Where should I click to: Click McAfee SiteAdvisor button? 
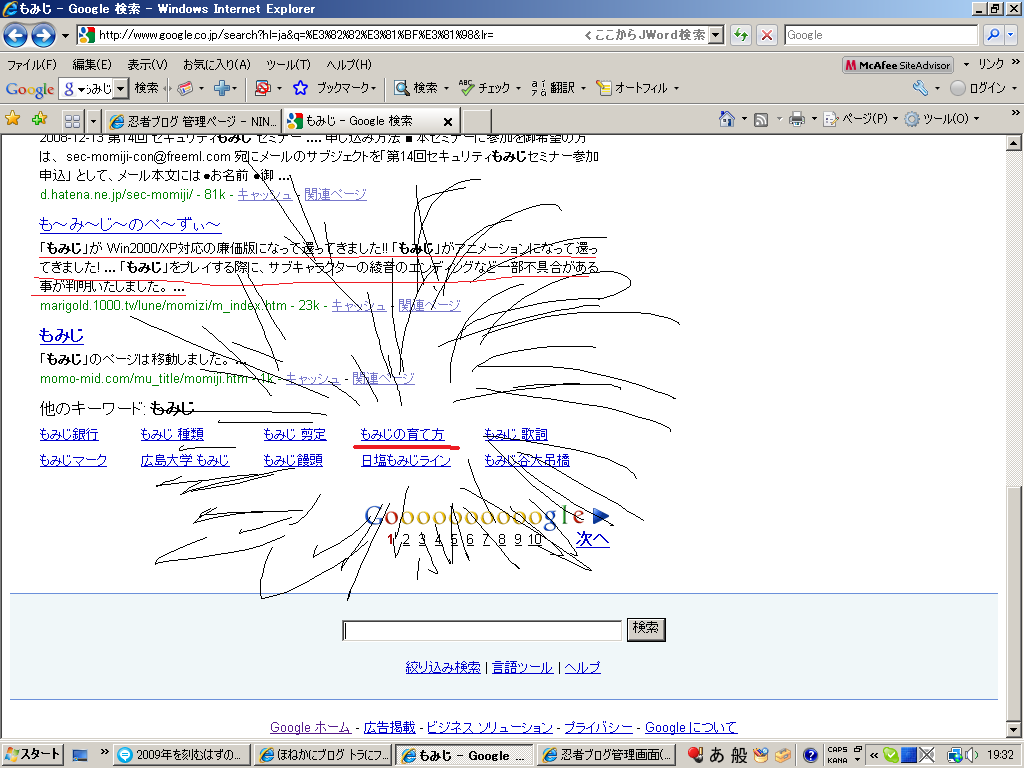coord(898,65)
